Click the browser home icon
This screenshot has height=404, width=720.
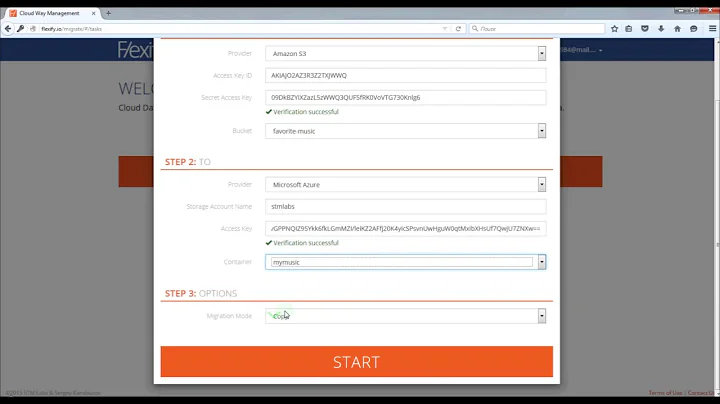(677, 28)
